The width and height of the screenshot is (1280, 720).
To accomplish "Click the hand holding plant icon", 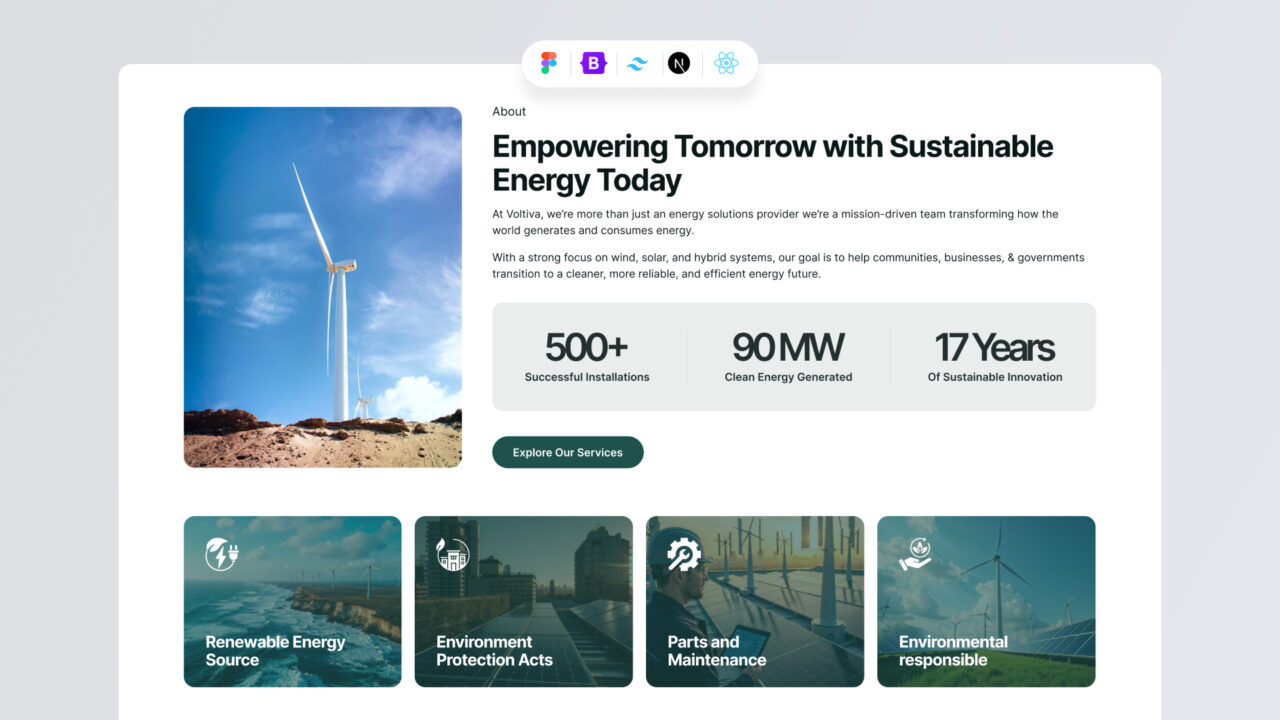I will click(x=915, y=554).
